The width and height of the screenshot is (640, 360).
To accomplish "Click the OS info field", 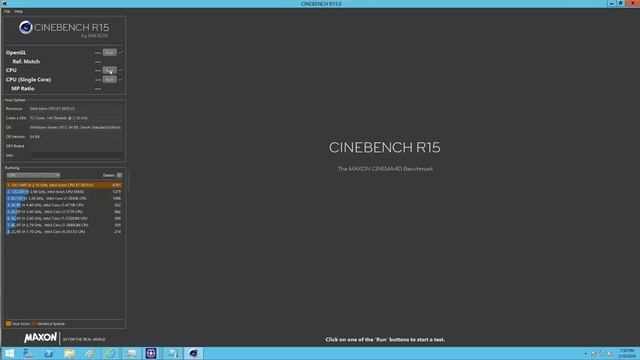I will (x=76, y=127).
